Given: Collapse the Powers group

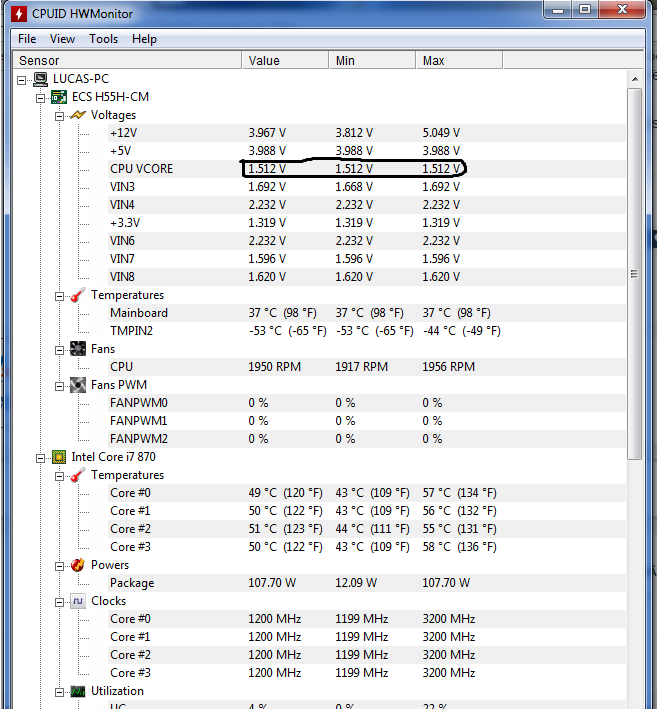Looking at the screenshot, I should [59, 567].
